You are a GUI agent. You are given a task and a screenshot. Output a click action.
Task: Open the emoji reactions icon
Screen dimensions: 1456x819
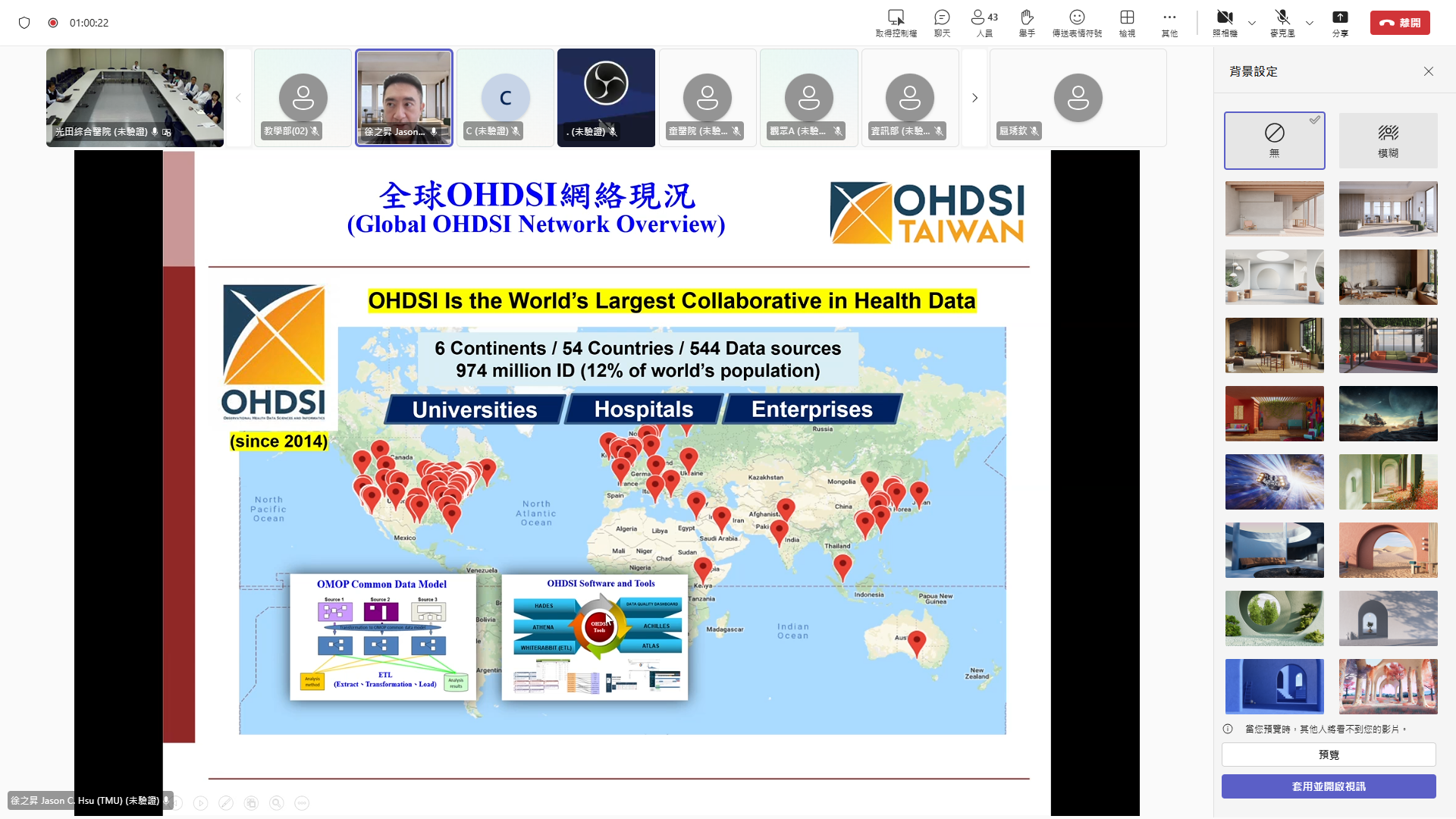1077,22
